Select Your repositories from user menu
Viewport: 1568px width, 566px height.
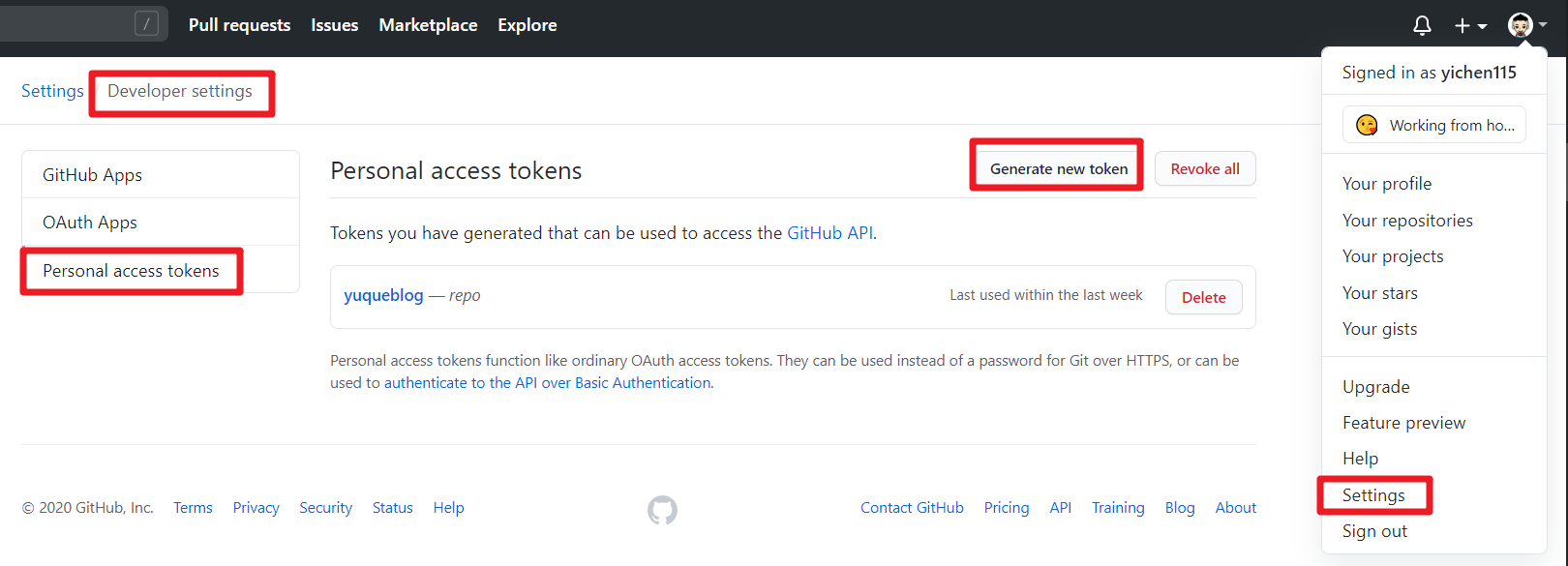pyautogui.click(x=1407, y=221)
